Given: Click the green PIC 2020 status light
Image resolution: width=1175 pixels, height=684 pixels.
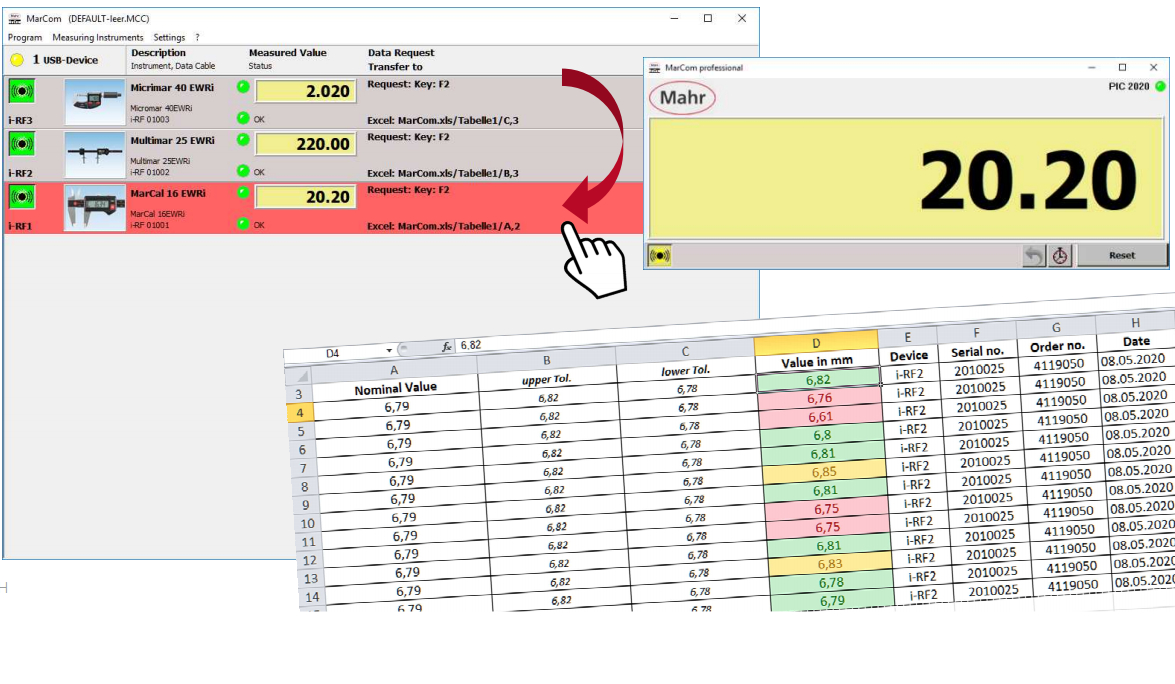Looking at the screenshot, I should [x=1160, y=87].
